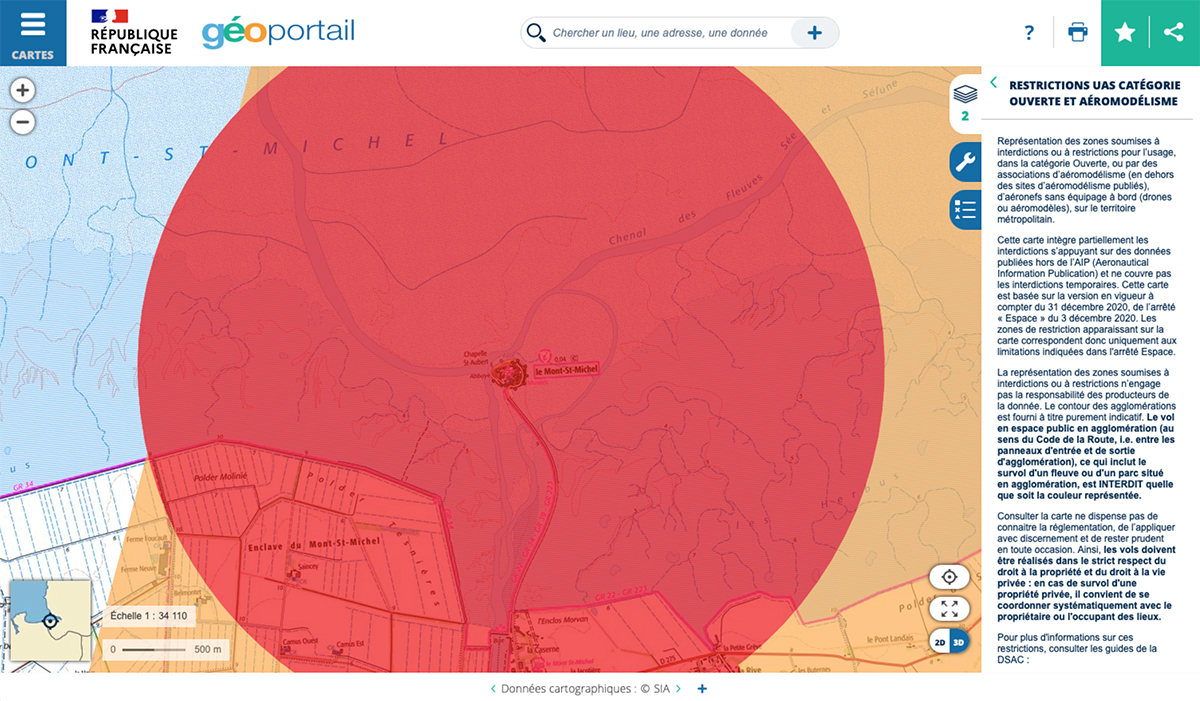Viewport: 1200px width, 701px height.
Task: Collapse the restrictions panel with back chevron
Action: point(993,83)
